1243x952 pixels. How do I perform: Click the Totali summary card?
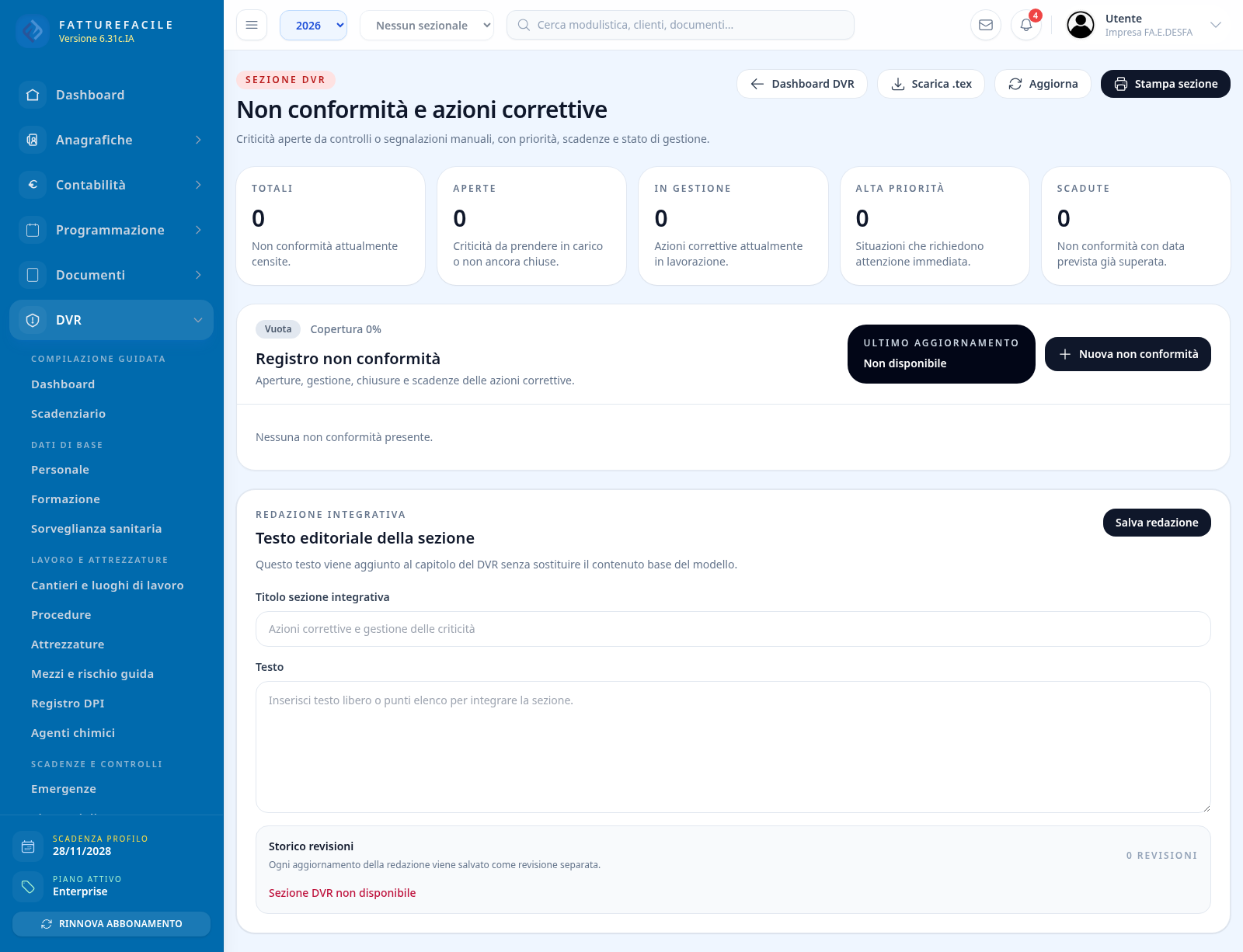click(x=331, y=226)
